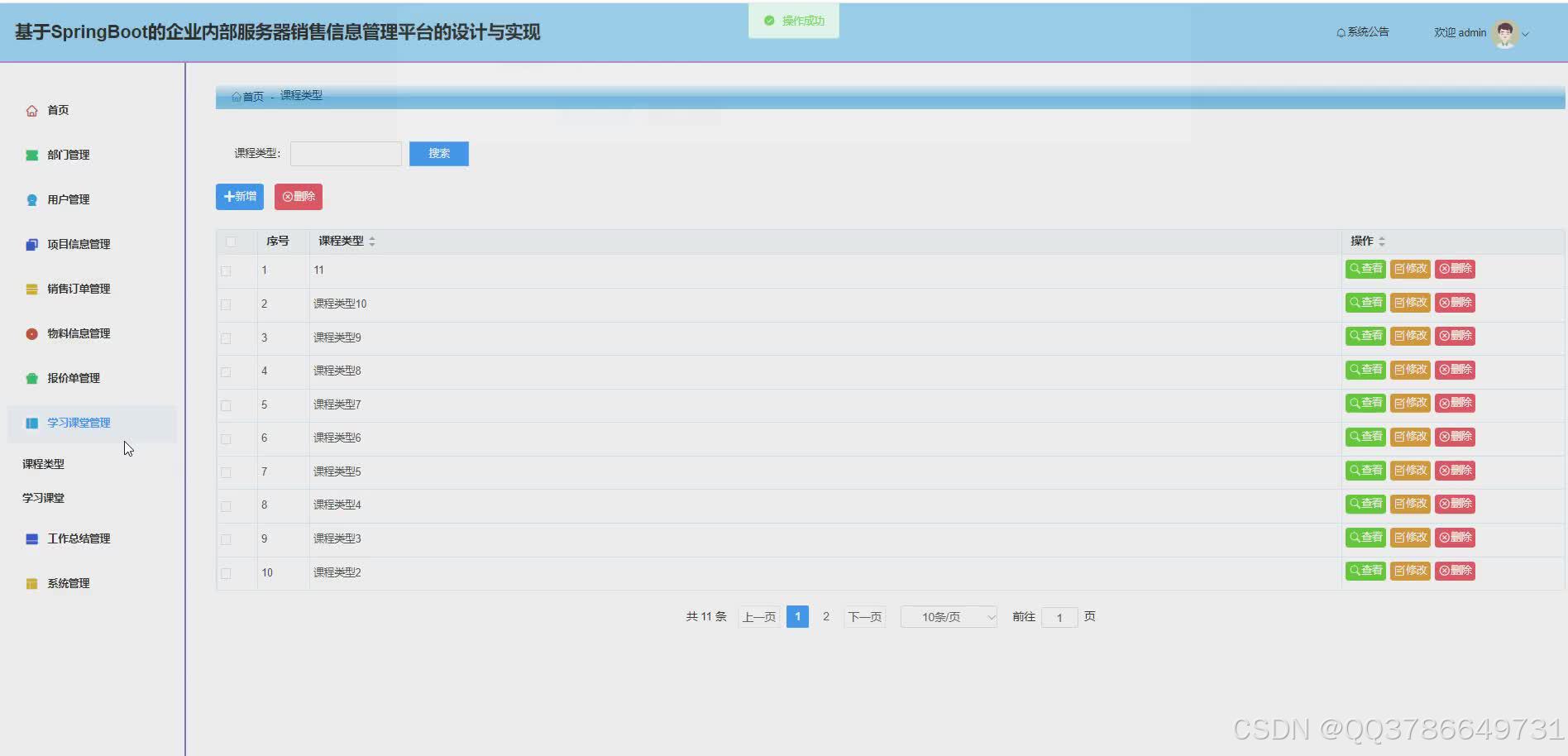
Task: Select current page 1 button
Action: pyautogui.click(x=797, y=617)
